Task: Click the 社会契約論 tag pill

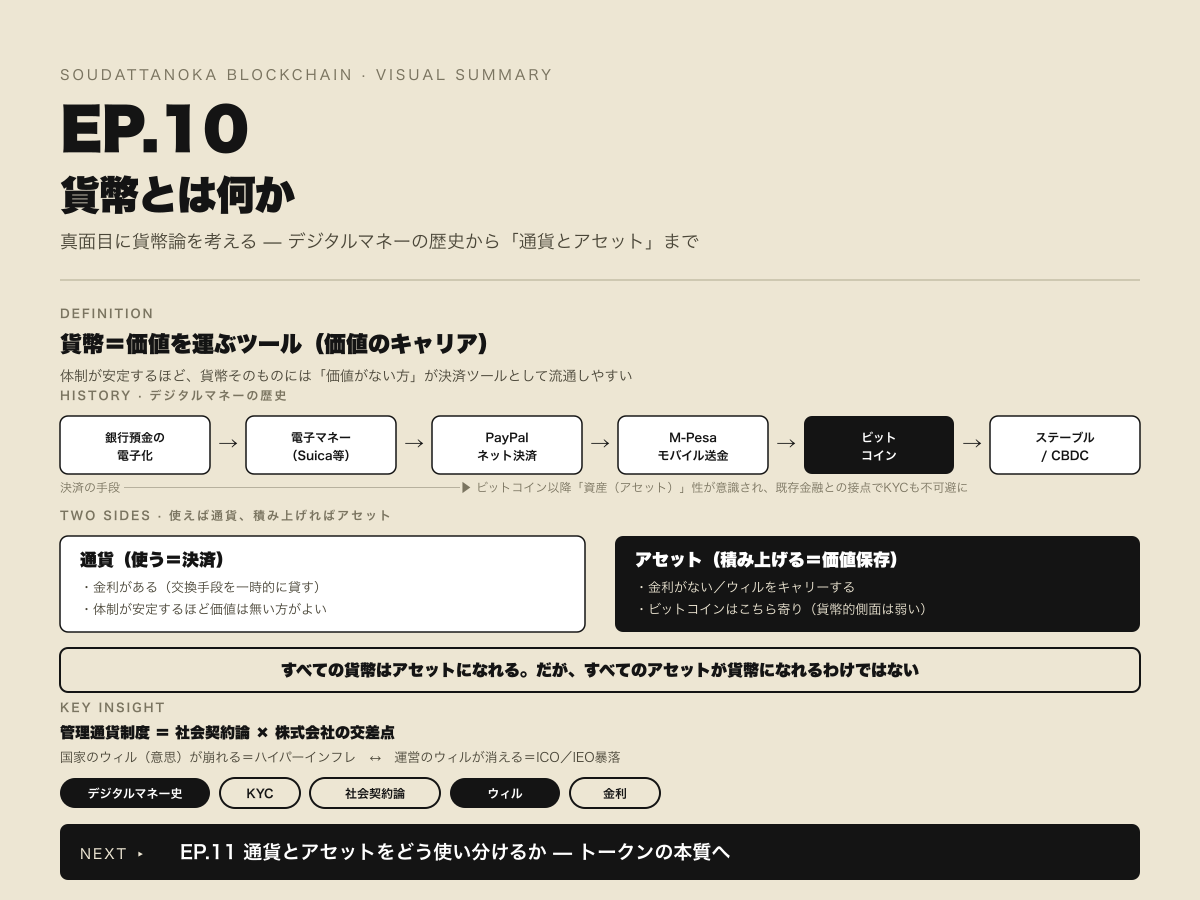Action: 375,793
